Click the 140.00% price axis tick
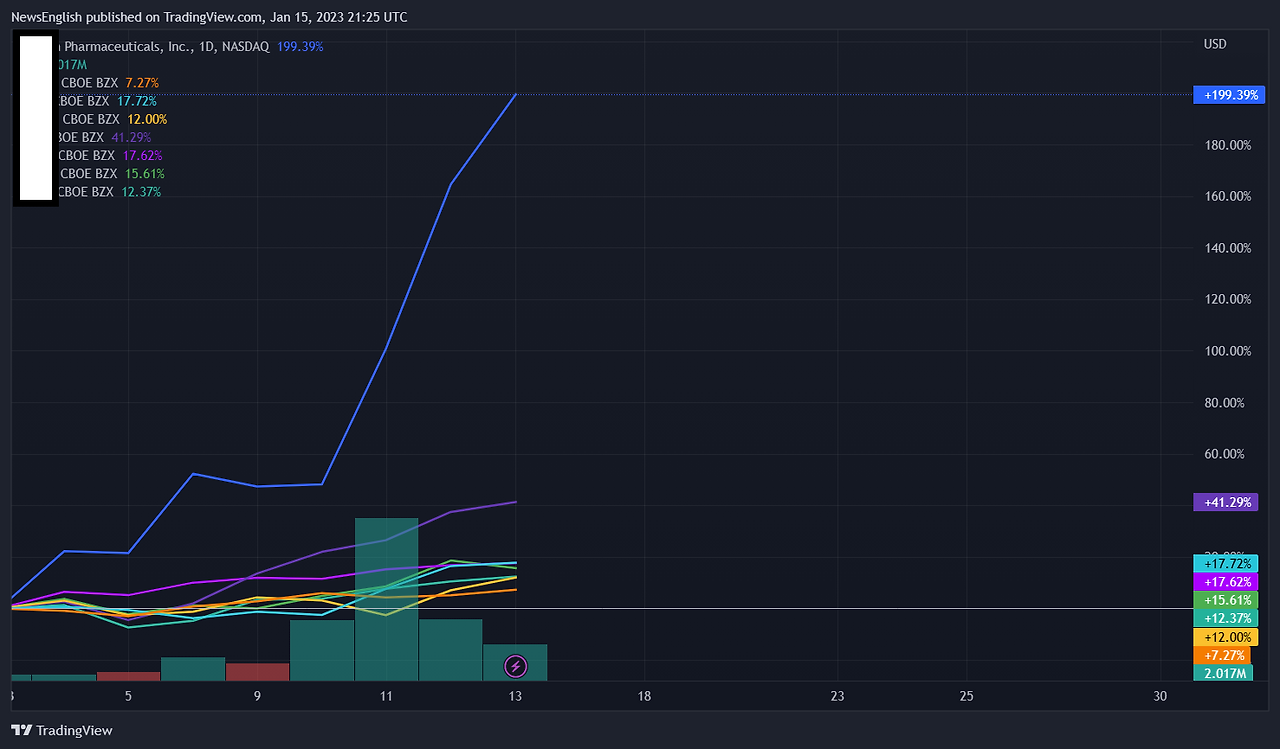 tap(1227, 248)
